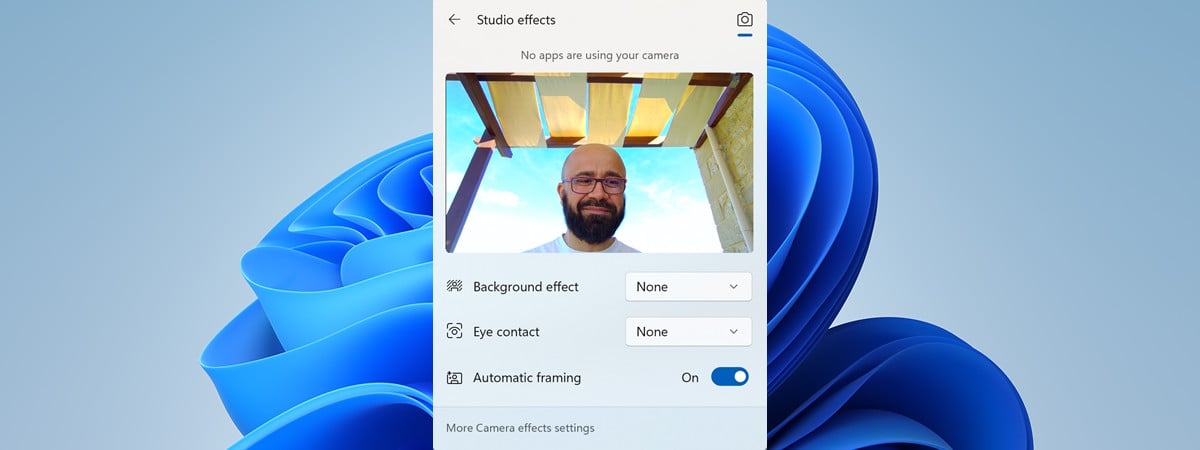
Task: Click the Background effect label text
Action: (526, 287)
